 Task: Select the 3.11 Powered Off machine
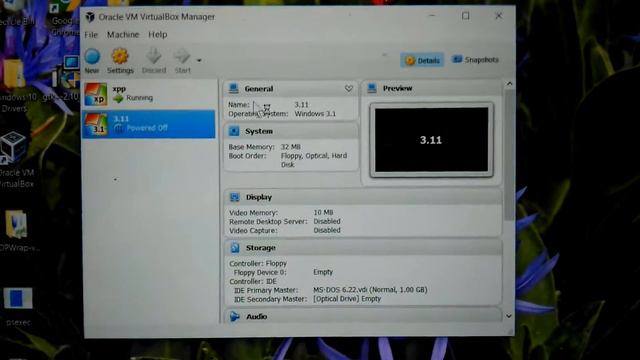tap(149, 124)
